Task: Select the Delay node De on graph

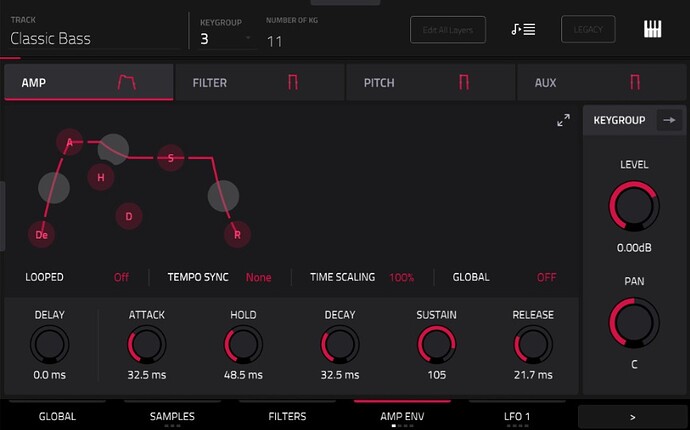Action: (42, 235)
